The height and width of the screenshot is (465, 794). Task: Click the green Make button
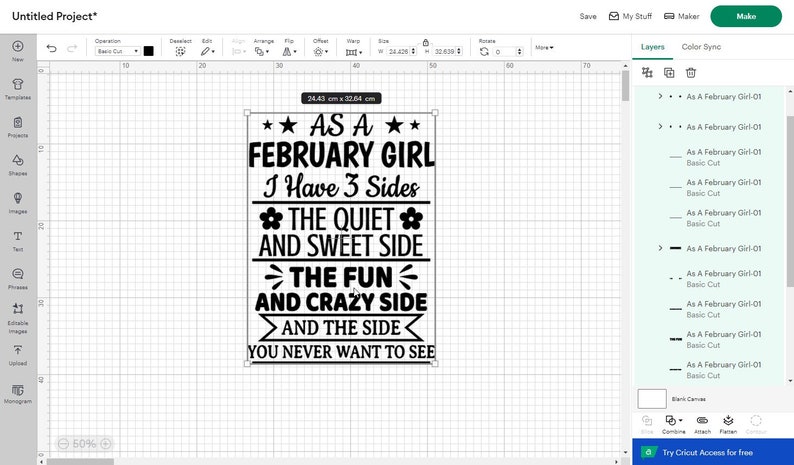click(x=746, y=16)
